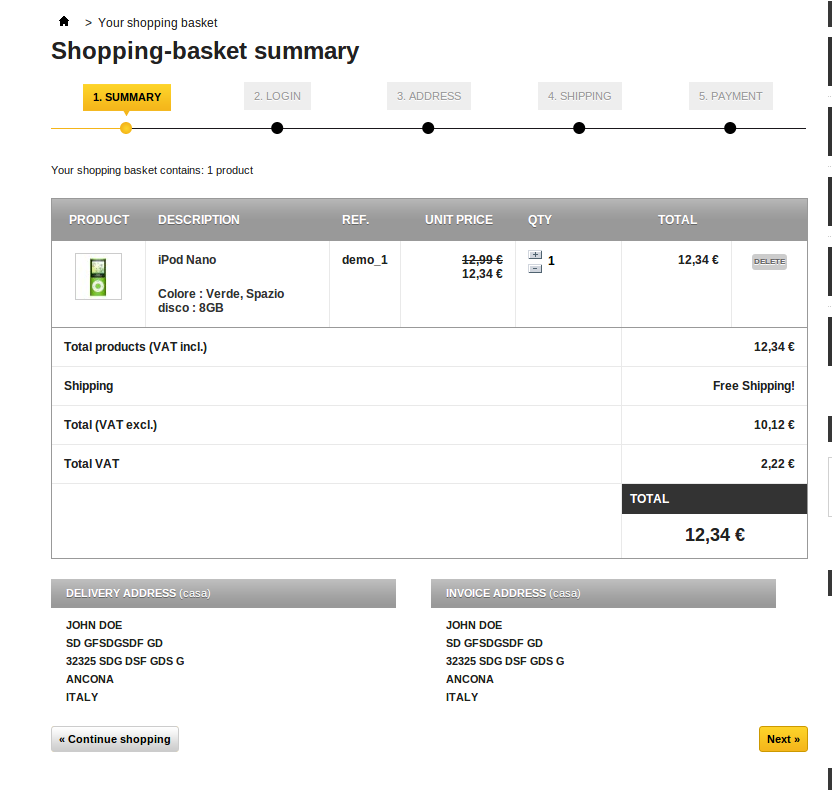Click the Shipping step progress dot

click(x=579, y=128)
